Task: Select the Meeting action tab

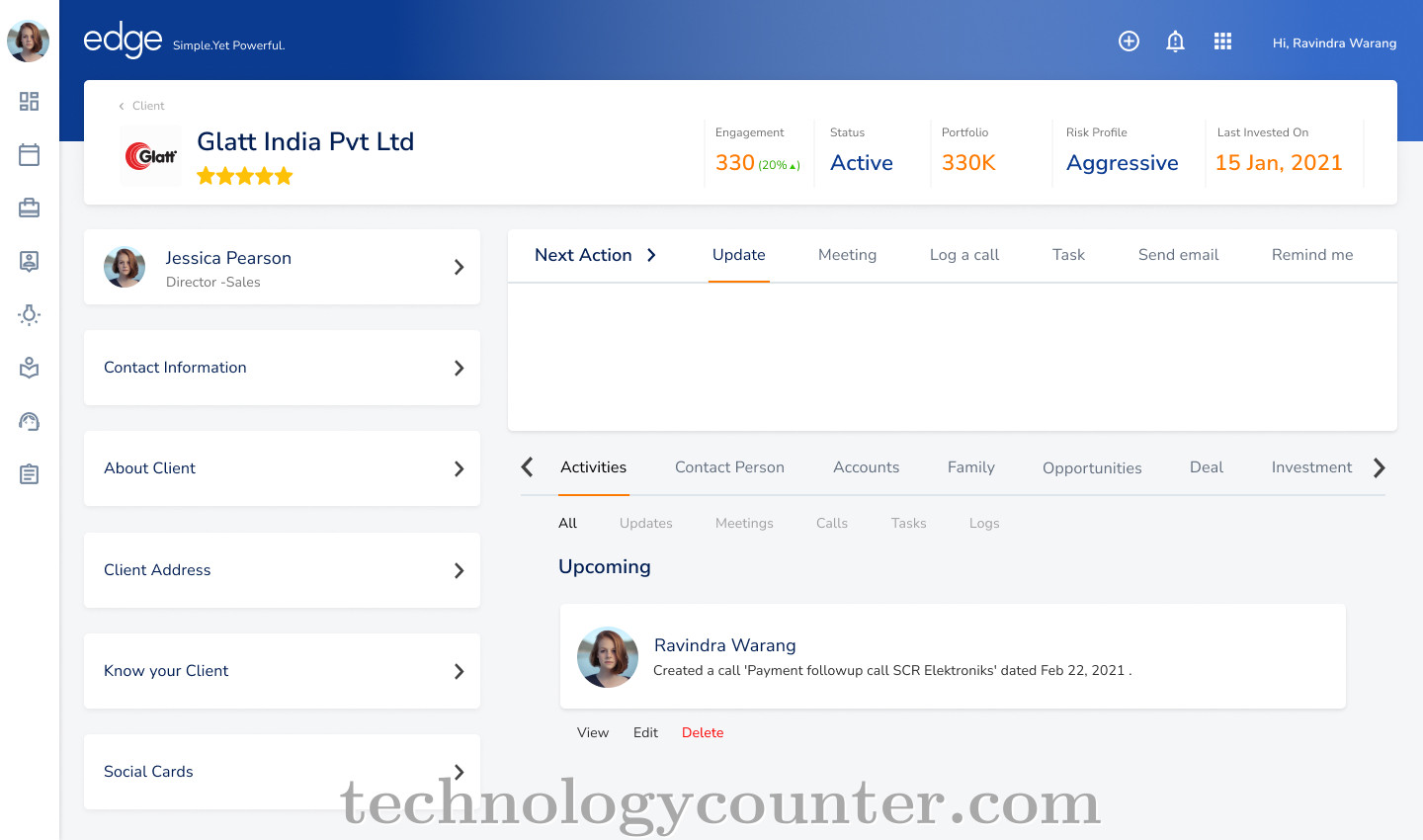Action: point(847,255)
